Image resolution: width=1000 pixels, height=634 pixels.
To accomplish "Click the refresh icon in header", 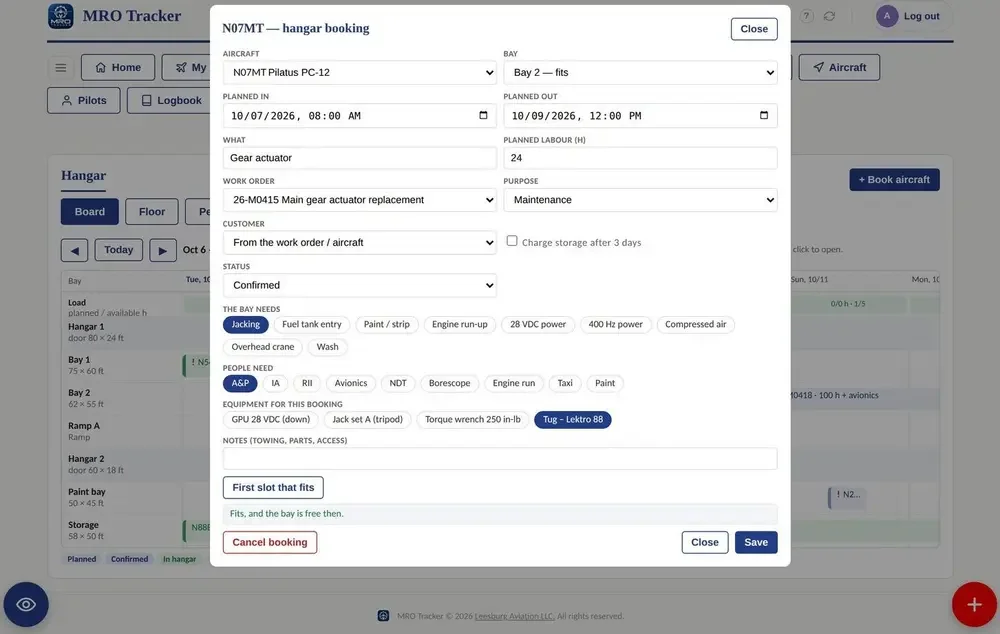I will pyautogui.click(x=829, y=16).
